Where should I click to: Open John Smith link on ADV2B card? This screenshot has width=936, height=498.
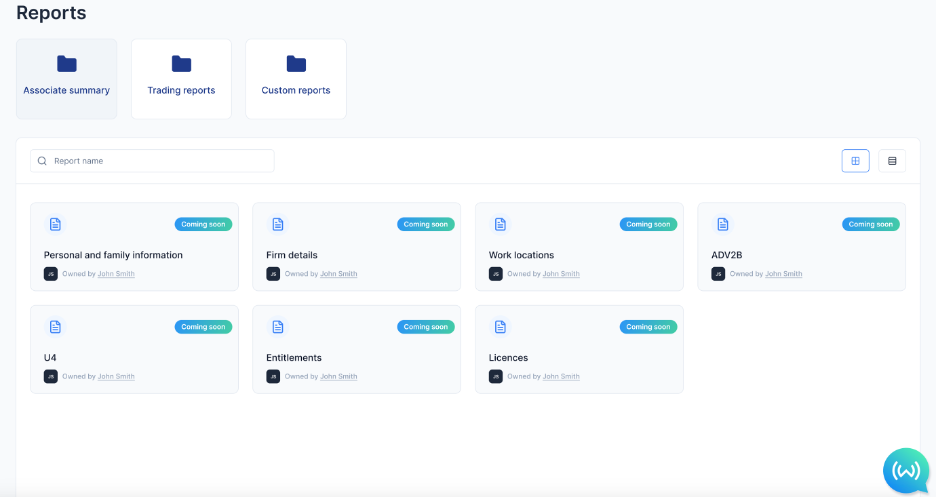[784, 273]
